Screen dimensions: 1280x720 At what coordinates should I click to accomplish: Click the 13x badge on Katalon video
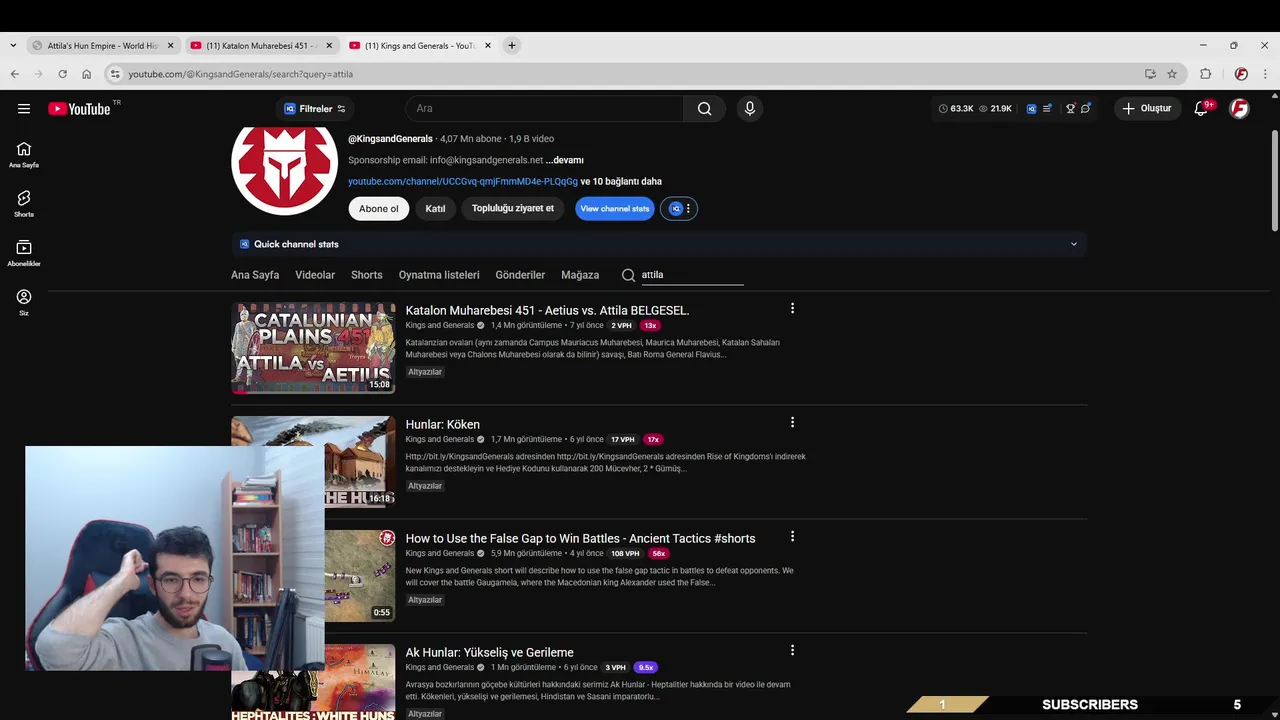[x=650, y=326]
